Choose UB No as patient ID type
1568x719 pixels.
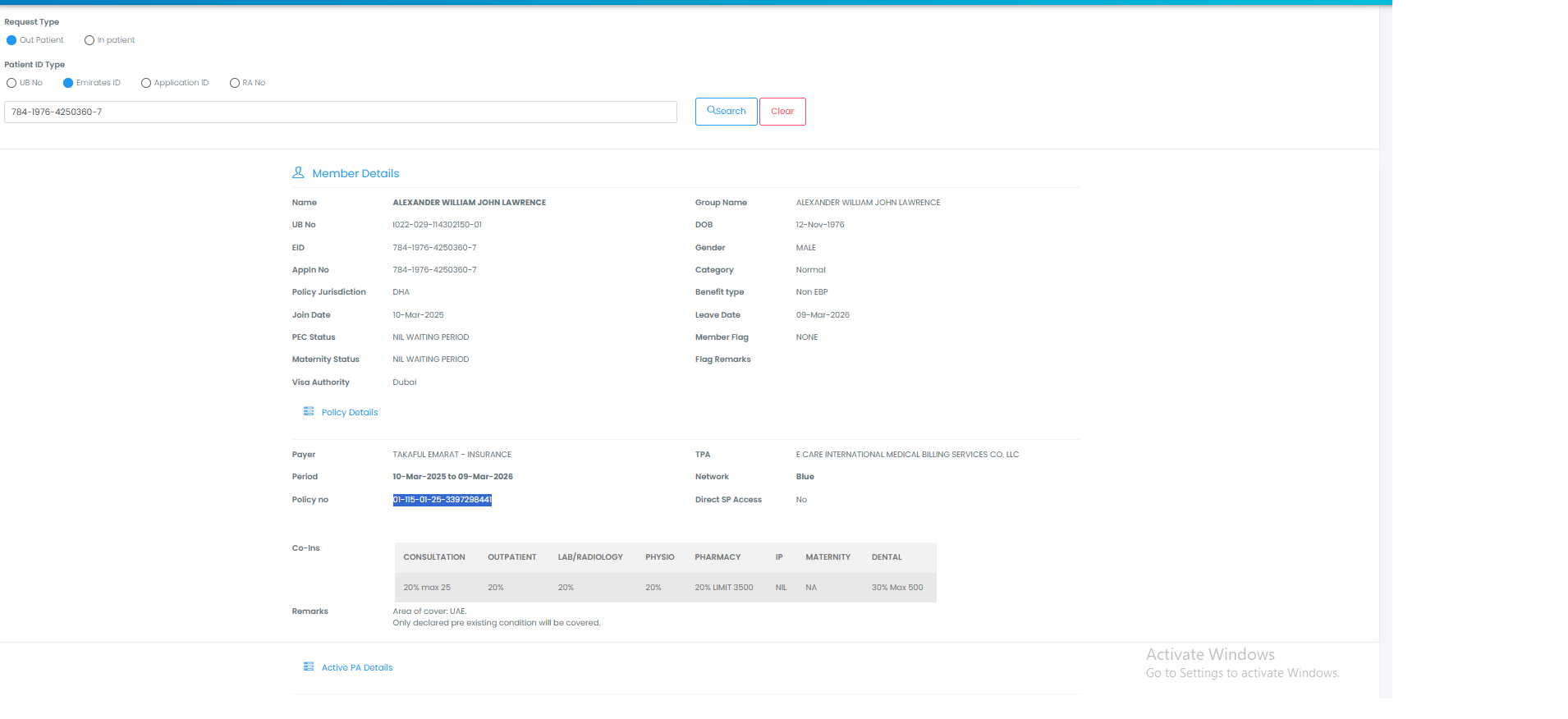tap(11, 83)
